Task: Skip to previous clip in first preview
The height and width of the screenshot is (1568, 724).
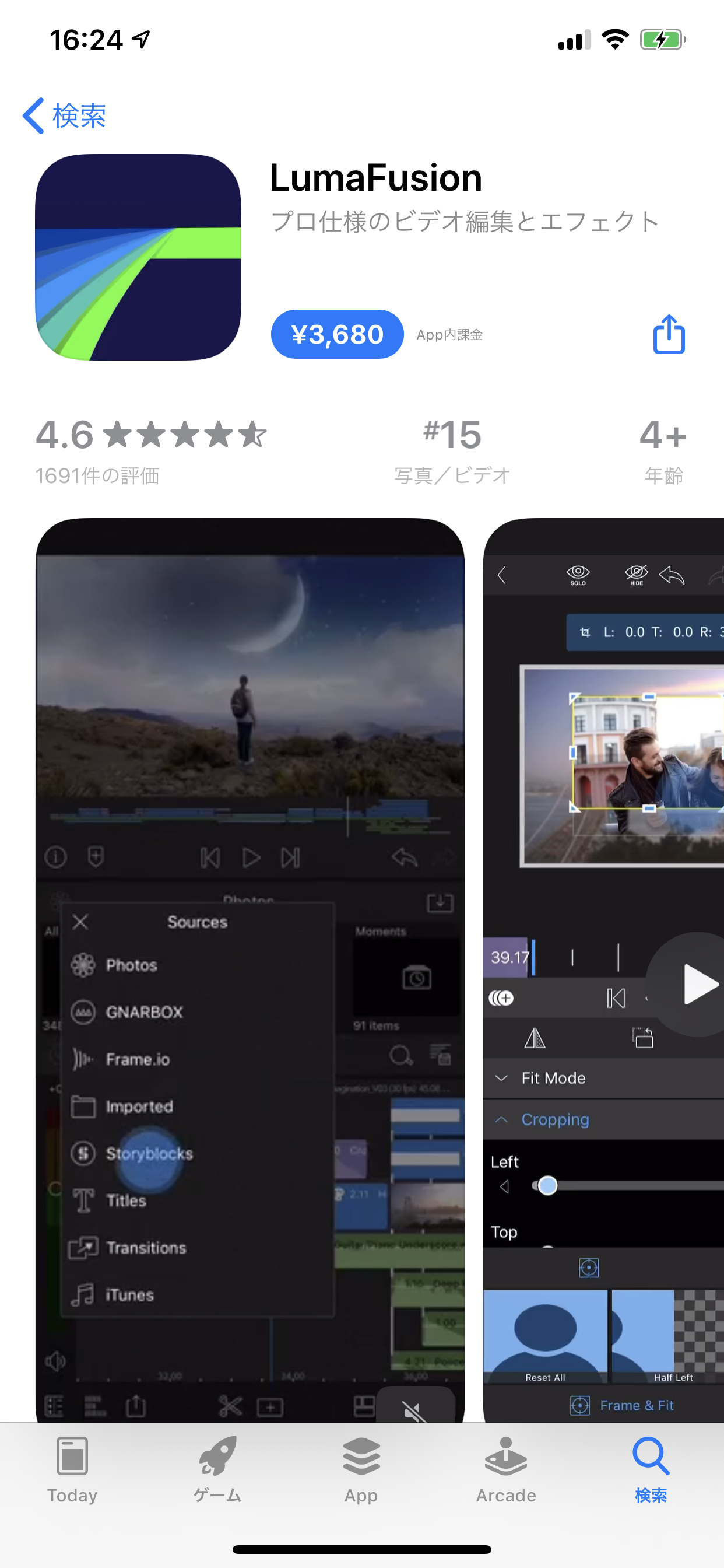Action: coord(210,858)
